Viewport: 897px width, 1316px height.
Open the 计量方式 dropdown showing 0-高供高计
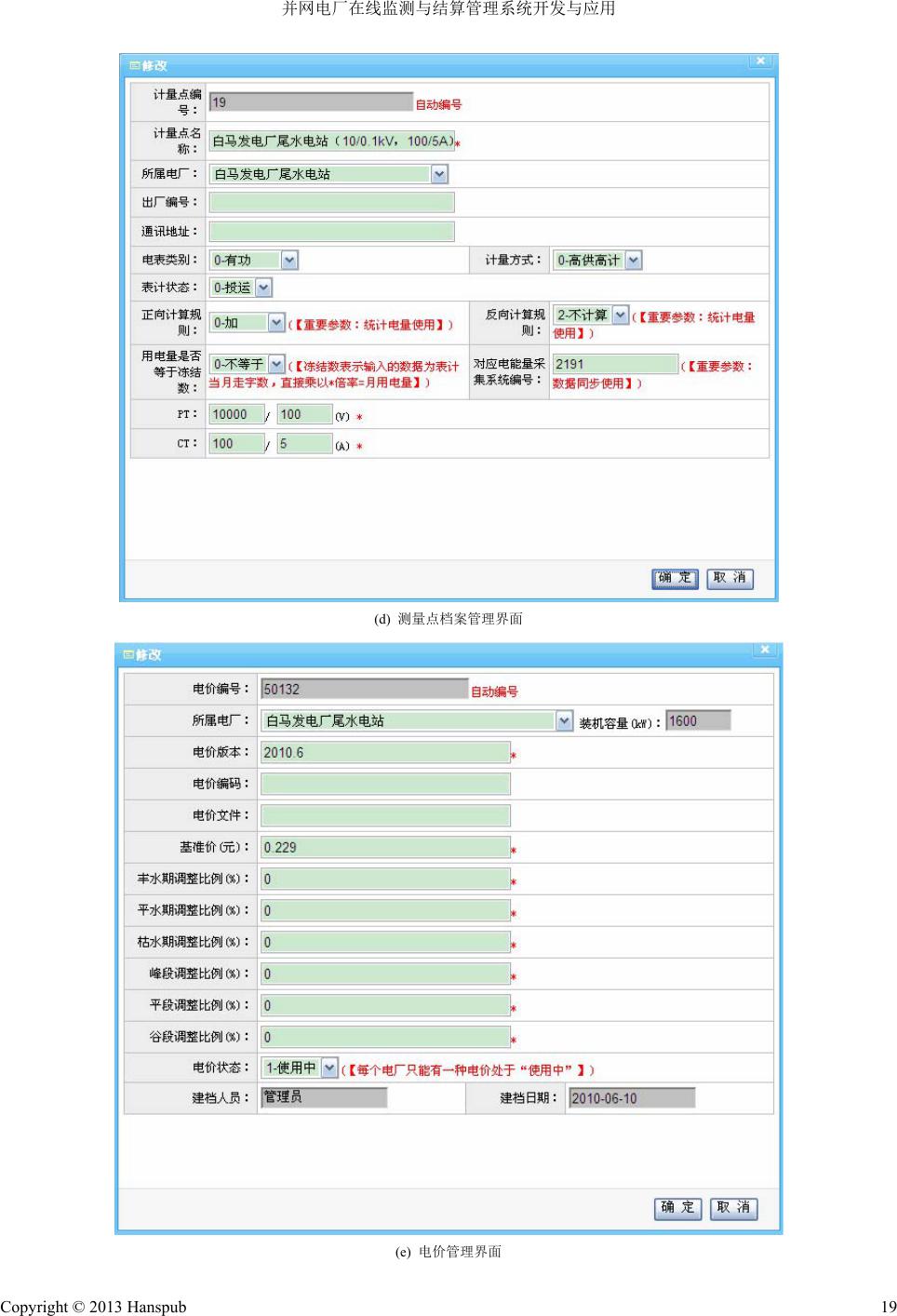pos(633,261)
